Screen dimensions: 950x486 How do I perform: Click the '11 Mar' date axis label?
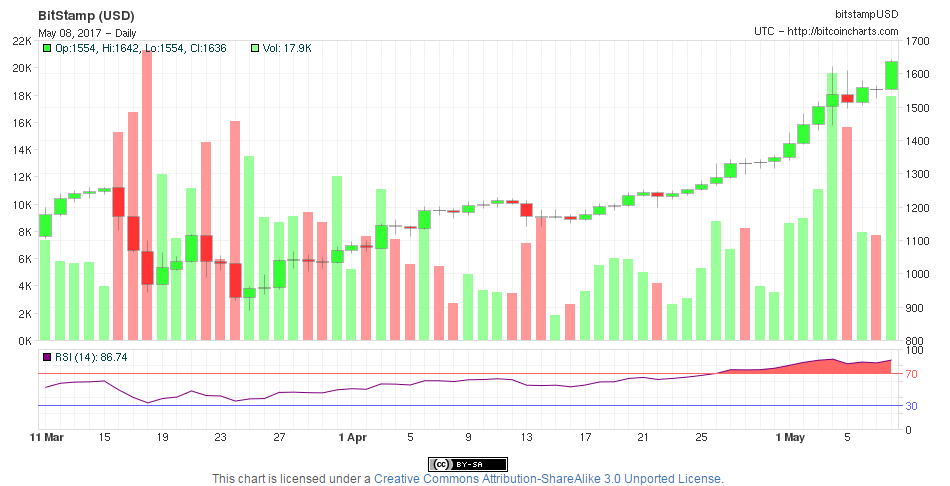[x=47, y=438]
